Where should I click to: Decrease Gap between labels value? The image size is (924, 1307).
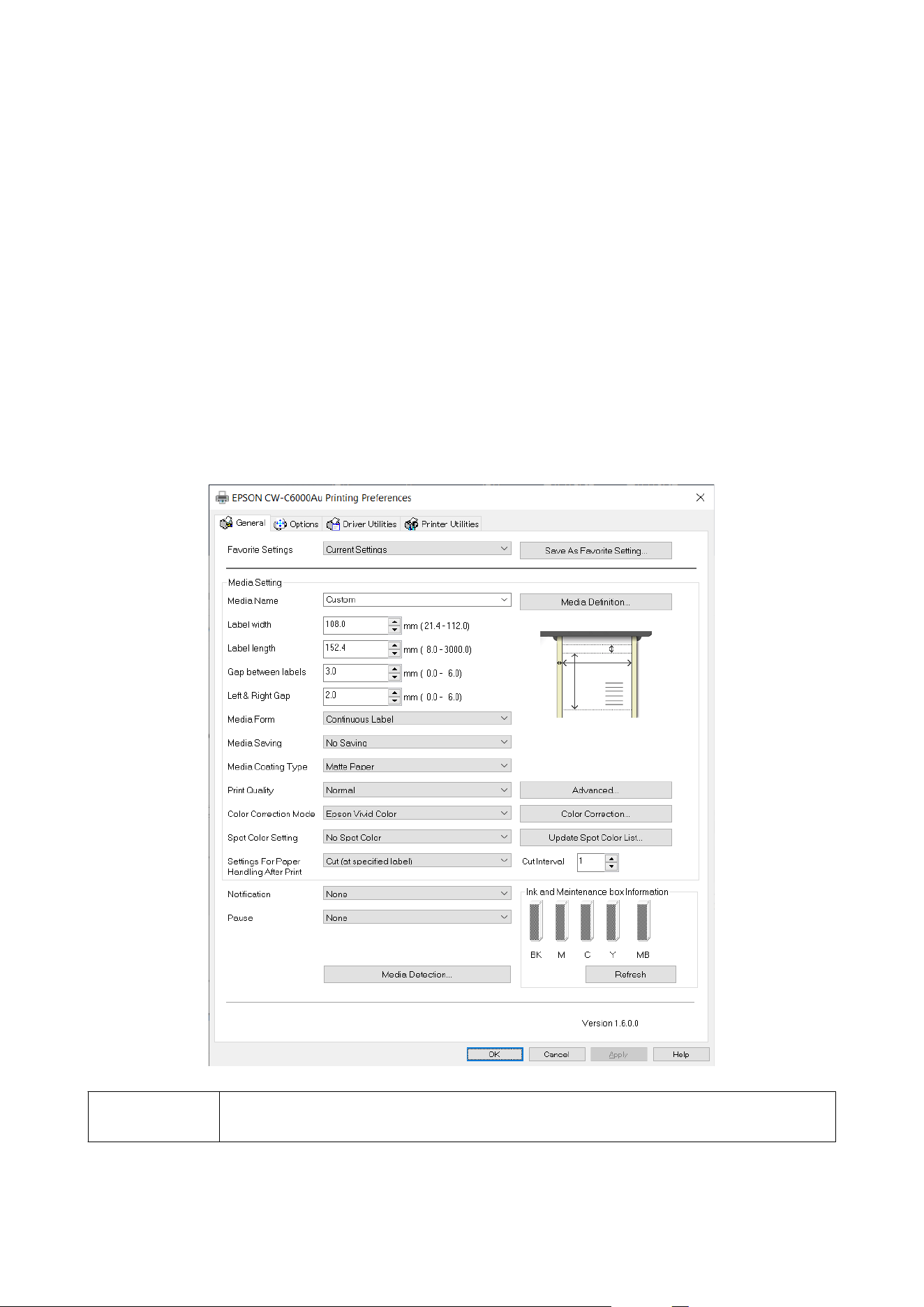pyautogui.click(x=395, y=677)
